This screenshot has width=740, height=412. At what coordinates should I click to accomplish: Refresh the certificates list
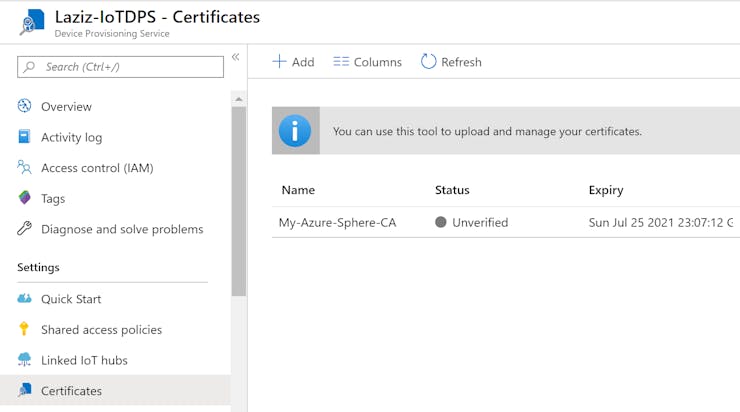(x=451, y=62)
